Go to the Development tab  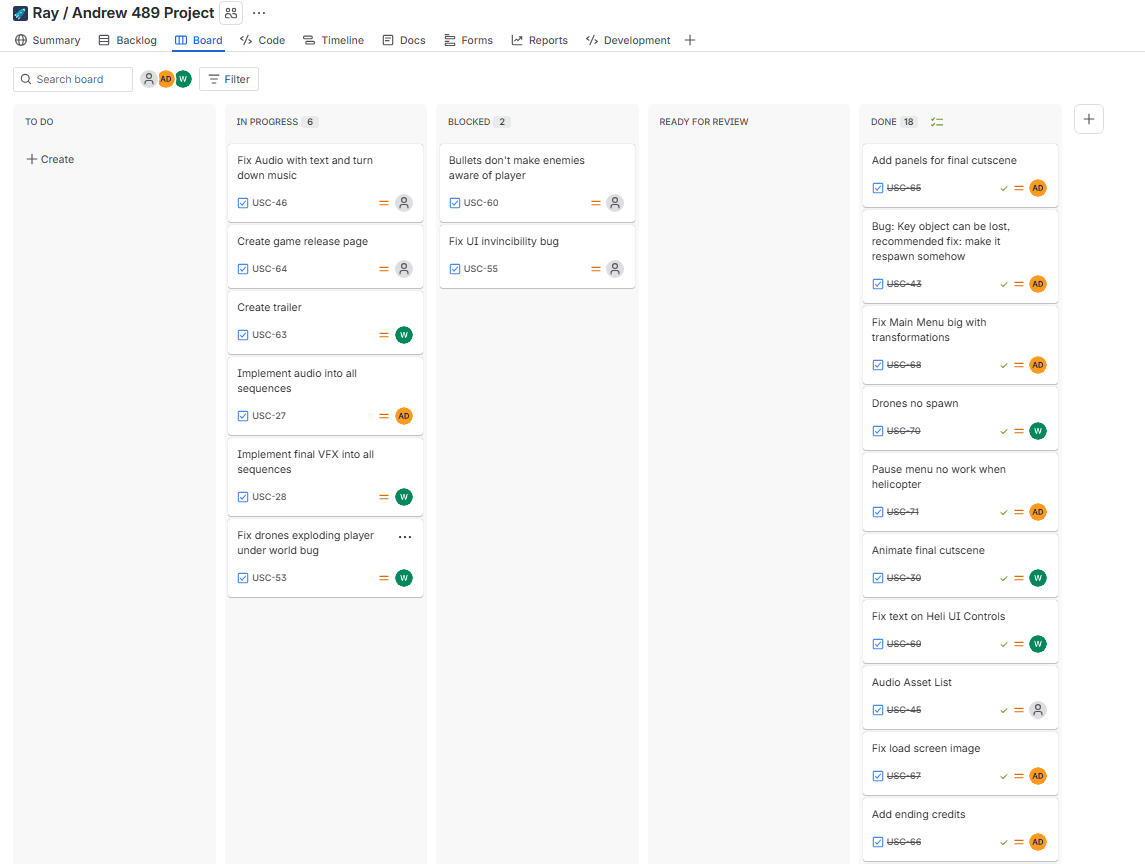pyautogui.click(x=628, y=40)
